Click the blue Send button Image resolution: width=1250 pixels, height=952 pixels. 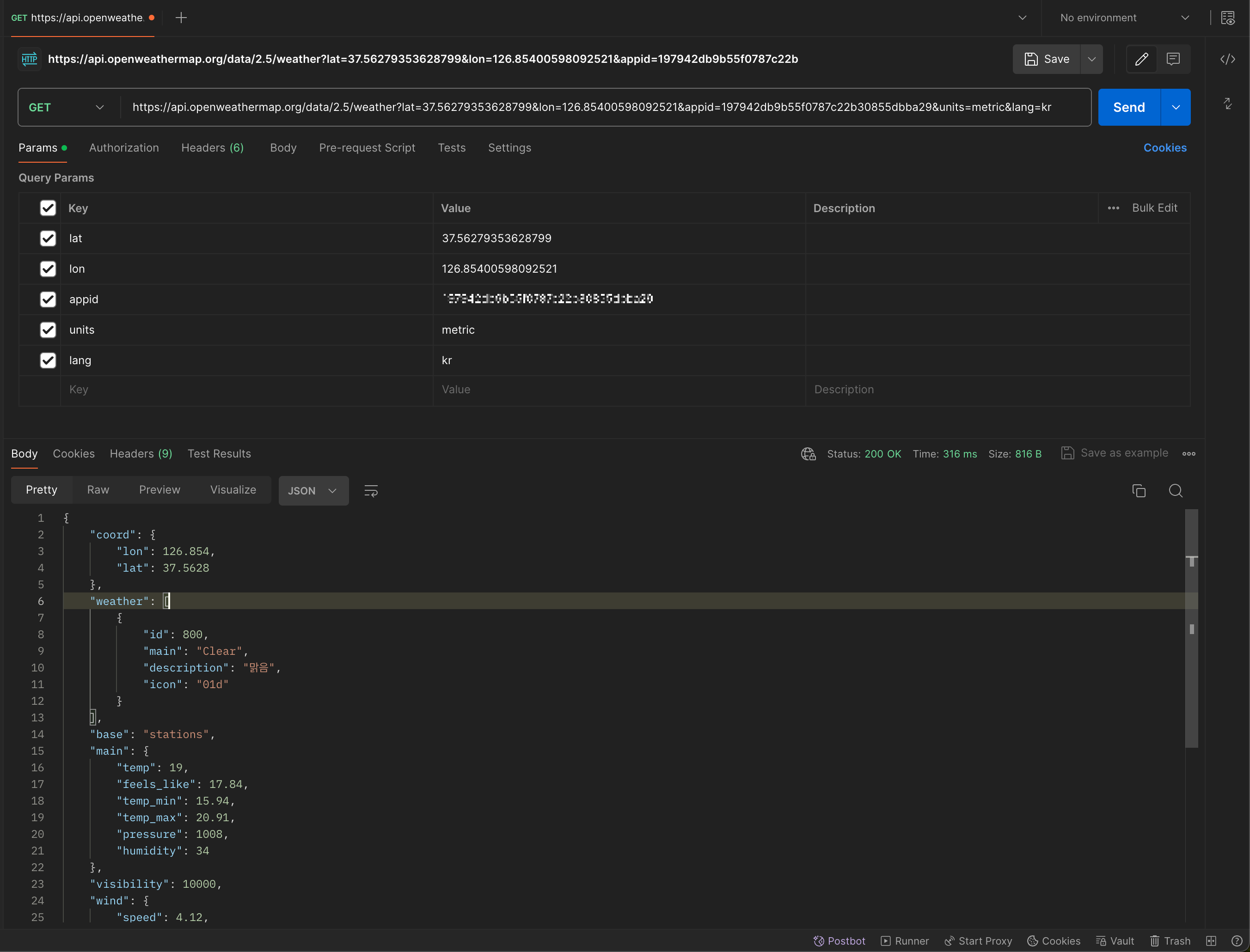(x=1129, y=107)
